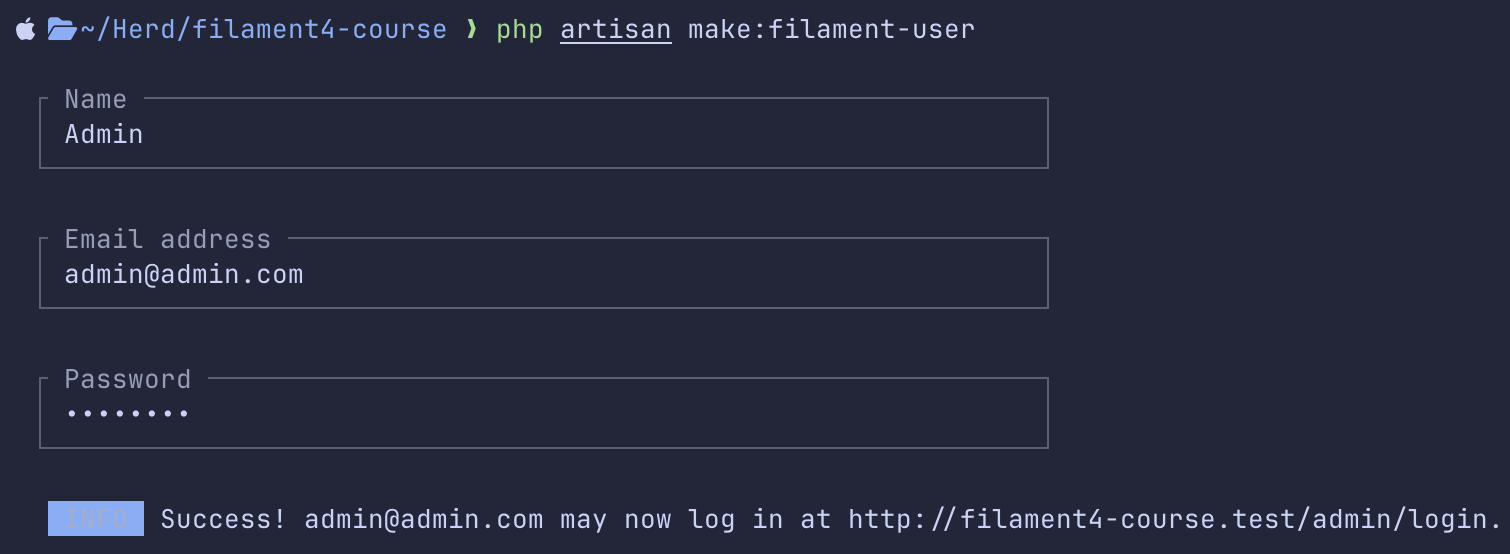Click the green prompt arrow symbol
The width and height of the screenshot is (1510, 554).
click(x=472, y=30)
